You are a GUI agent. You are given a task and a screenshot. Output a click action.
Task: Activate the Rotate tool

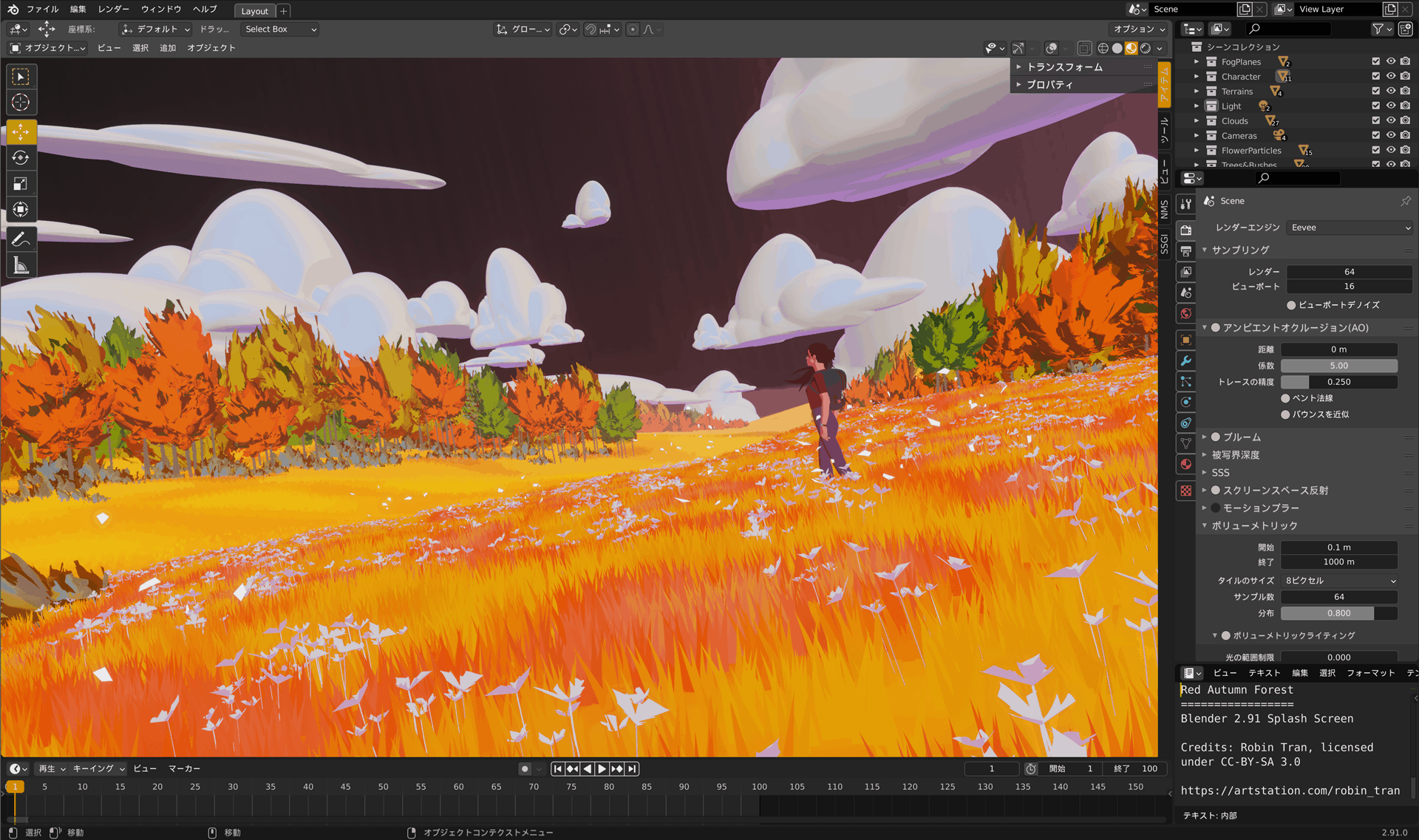coord(21,158)
